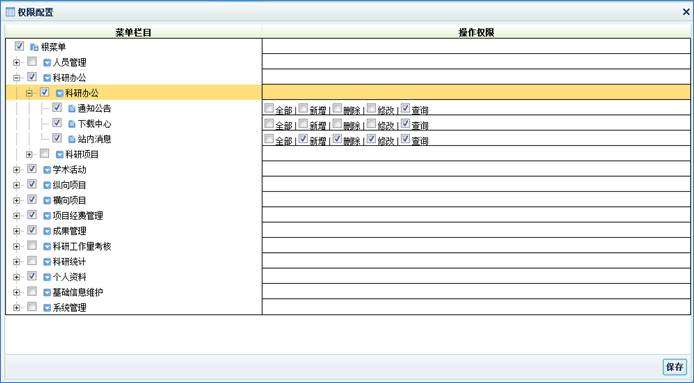Image resolution: width=694 pixels, height=383 pixels.
Task: Click the 操作权限 column header
Action: click(x=476, y=32)
